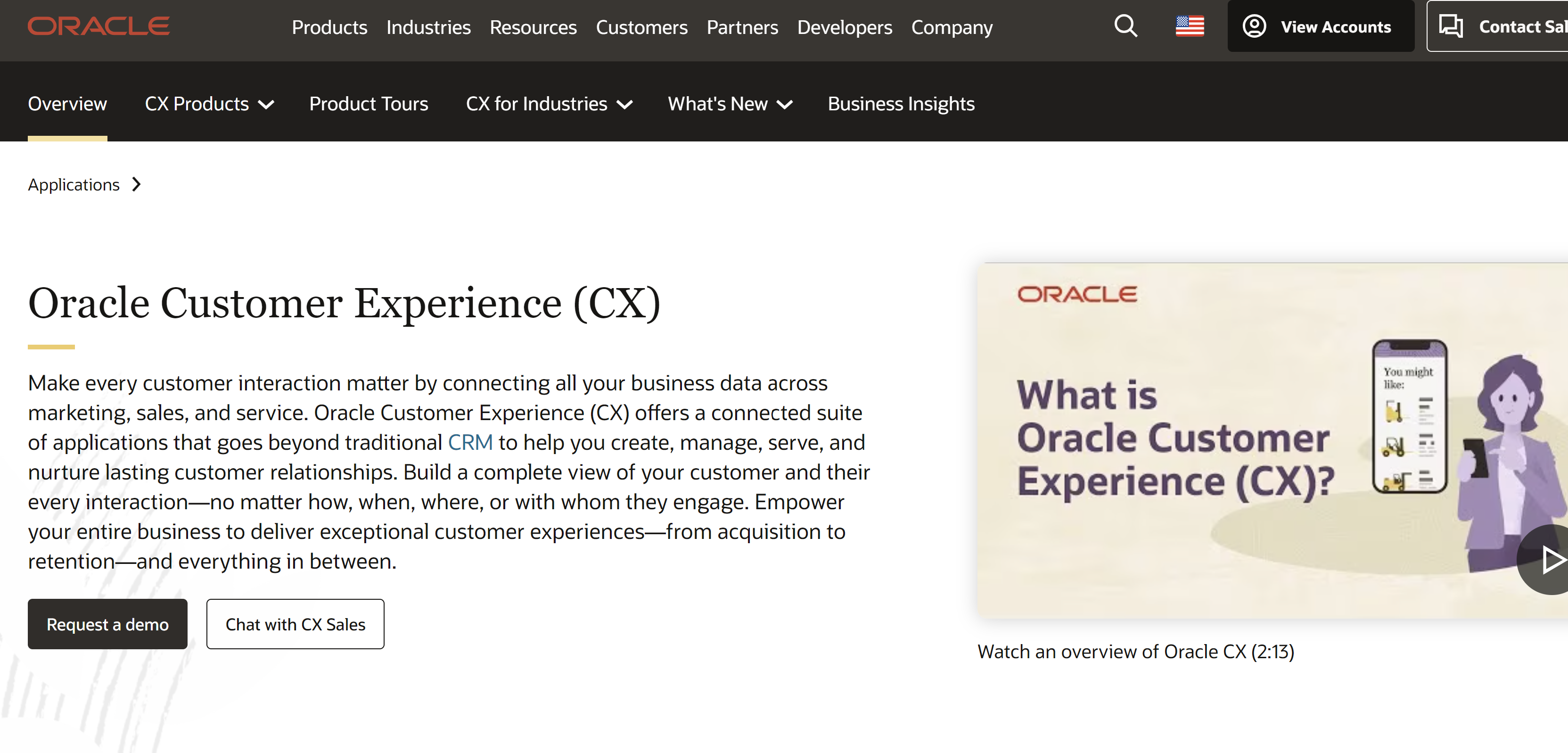Click the Chat with CX Sales button
This screenshot has width=1568, height=753.
(x=295, y=624)
